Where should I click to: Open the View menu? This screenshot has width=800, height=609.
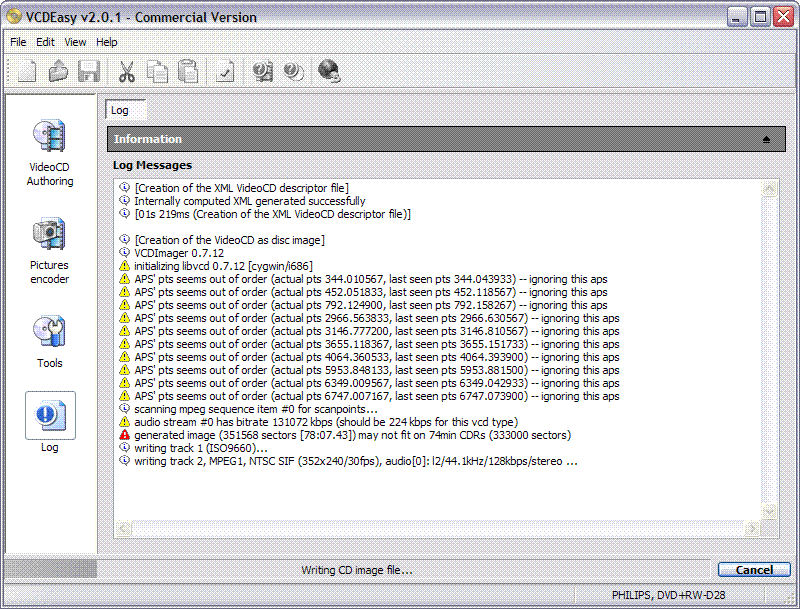coord(75,42)
